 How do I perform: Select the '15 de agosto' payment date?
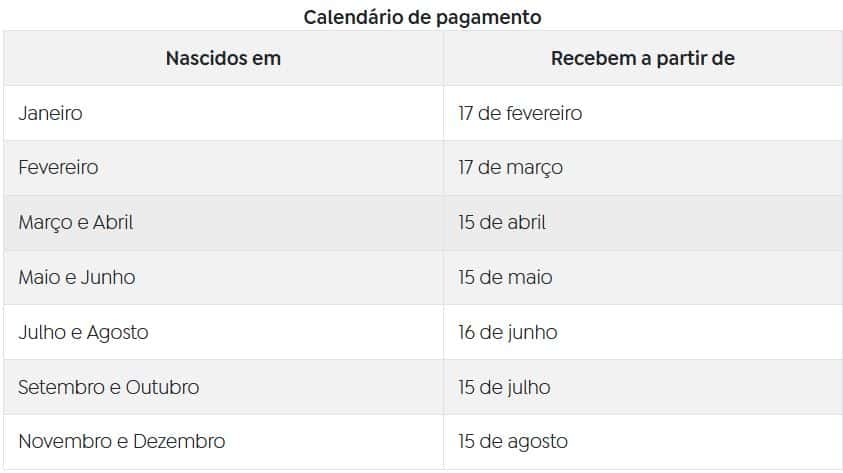coord(513,441)
